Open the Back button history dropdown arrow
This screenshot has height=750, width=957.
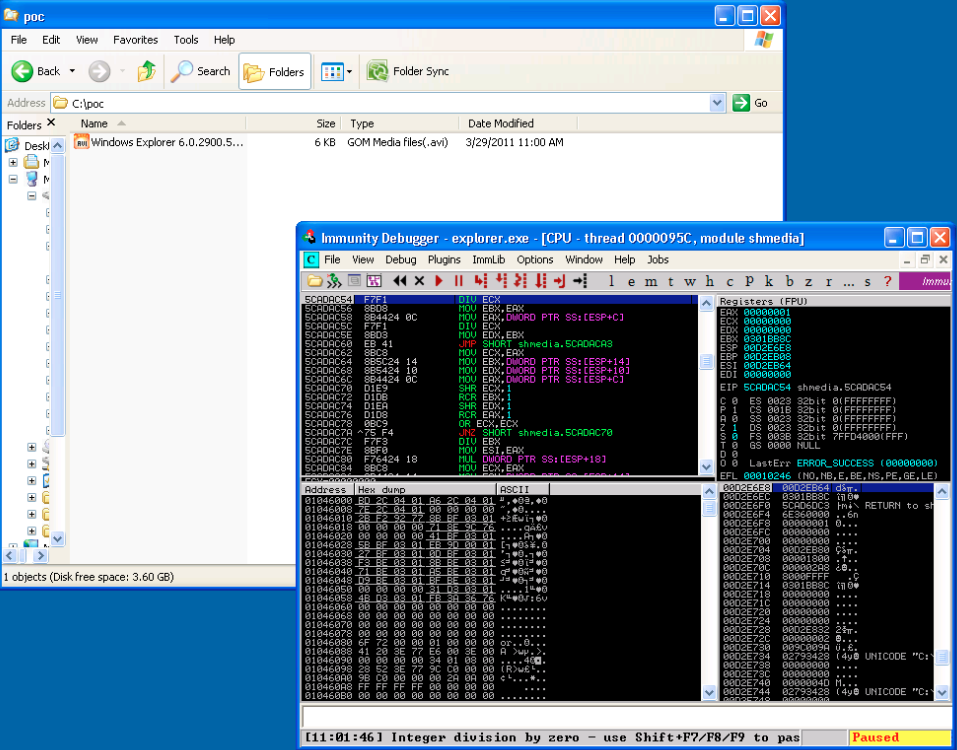pos(72,71)
